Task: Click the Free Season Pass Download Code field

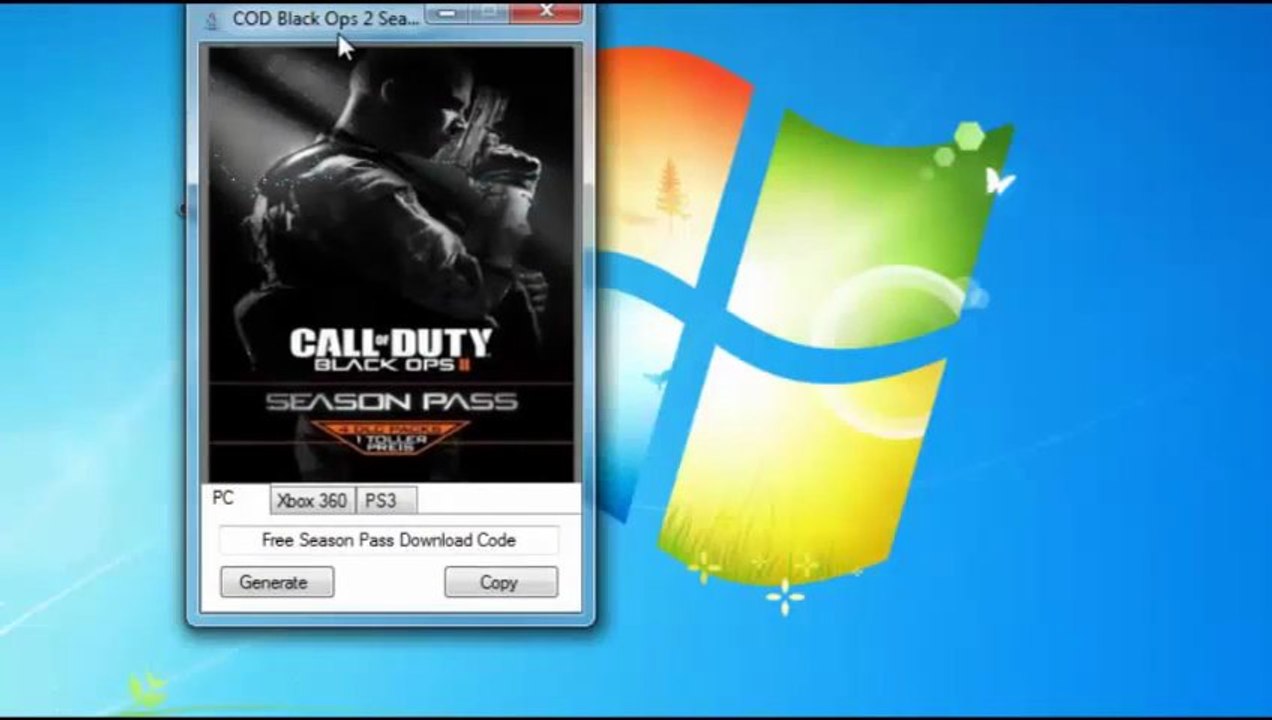Action: (x=389, y=540)
